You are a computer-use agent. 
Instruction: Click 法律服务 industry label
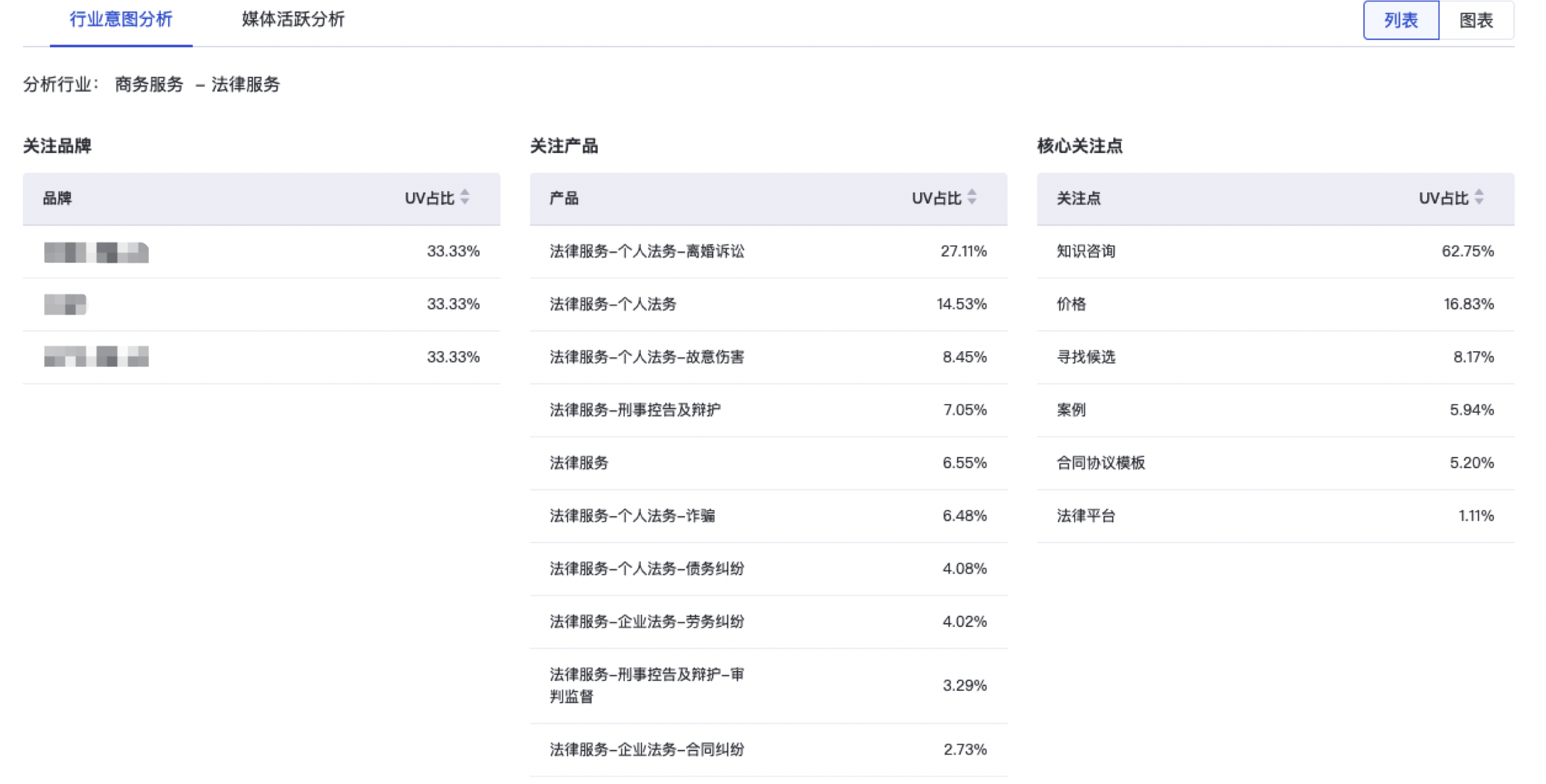click(246, 85)
